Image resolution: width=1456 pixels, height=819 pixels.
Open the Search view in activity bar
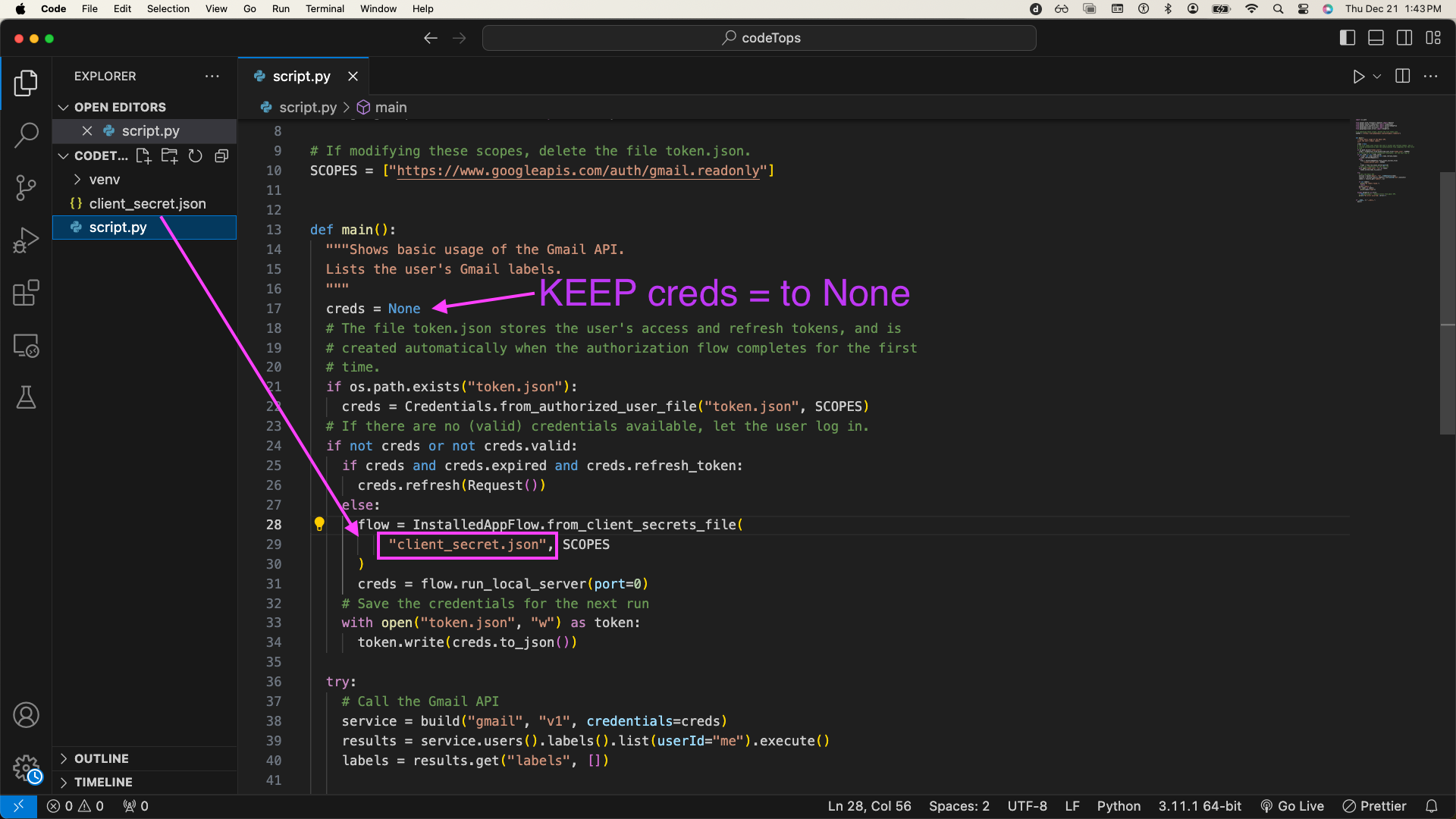coord(26,135)
